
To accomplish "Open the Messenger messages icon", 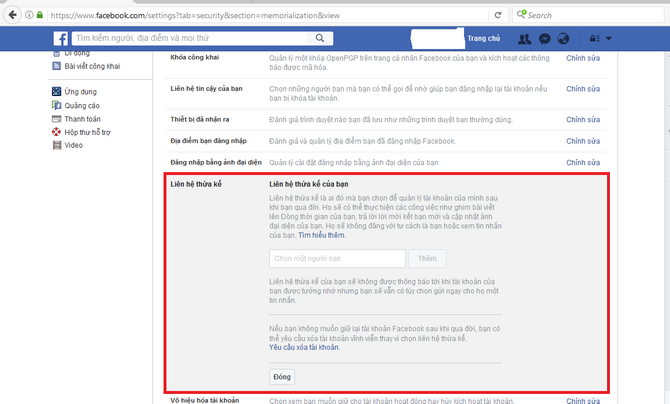I will pyautogui.click(x=544, y=39).
